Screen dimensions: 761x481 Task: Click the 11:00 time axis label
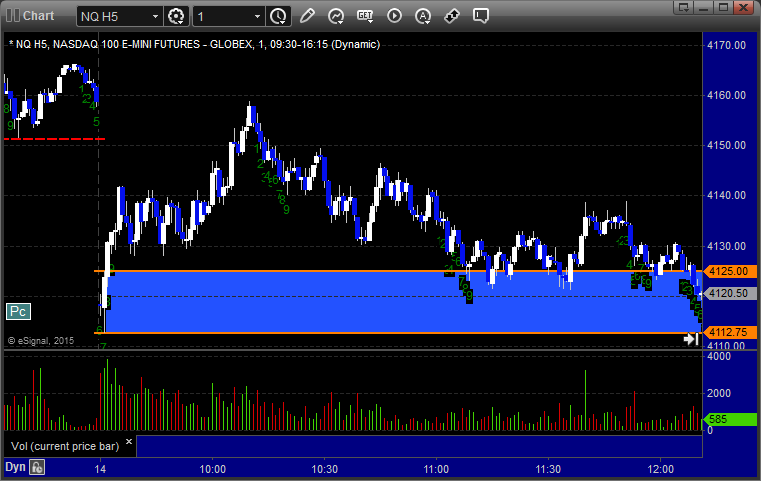pyautogui.click(x=436, y=469)
